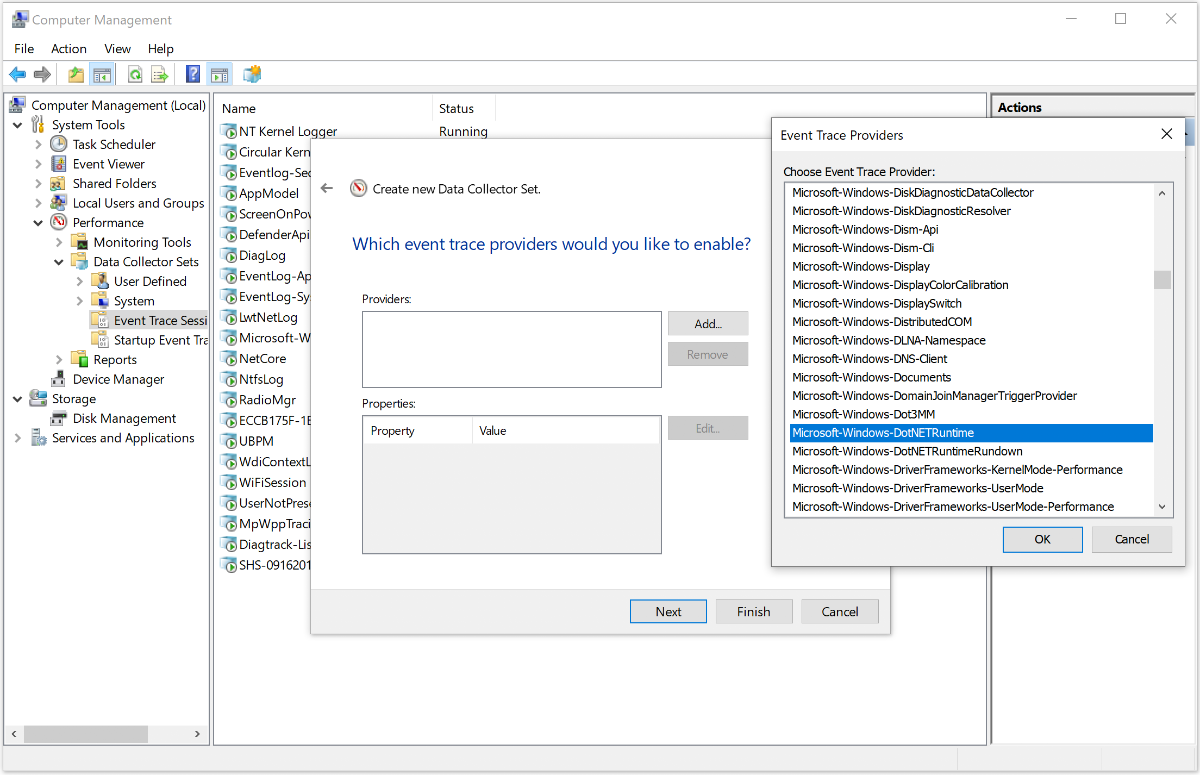Open the View menu
The image size is (1200, 775).
pos(118,48)
